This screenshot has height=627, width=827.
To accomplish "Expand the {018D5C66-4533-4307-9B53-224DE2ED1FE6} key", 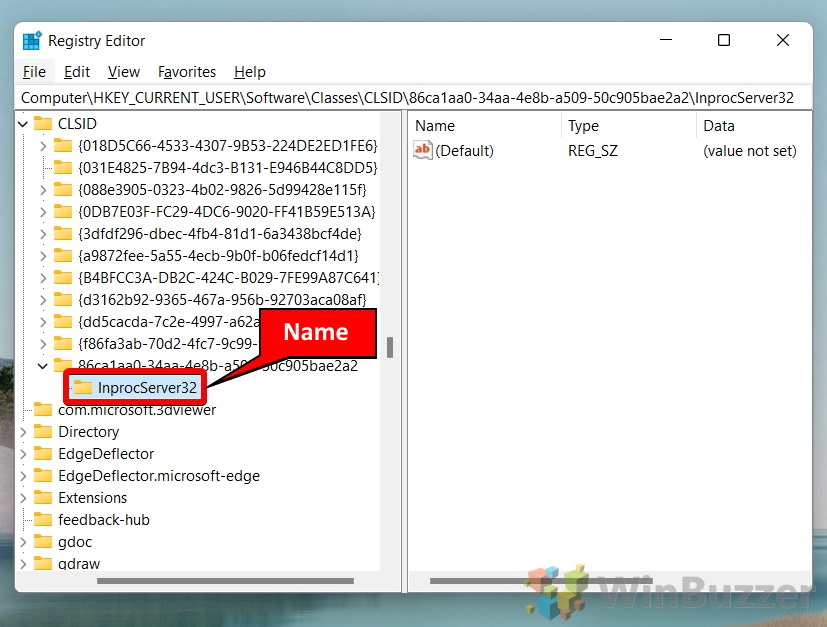I will click(43, 146).
